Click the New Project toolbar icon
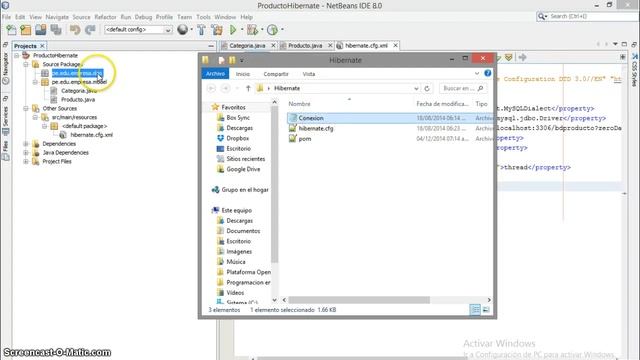 [x=26, y=30]
